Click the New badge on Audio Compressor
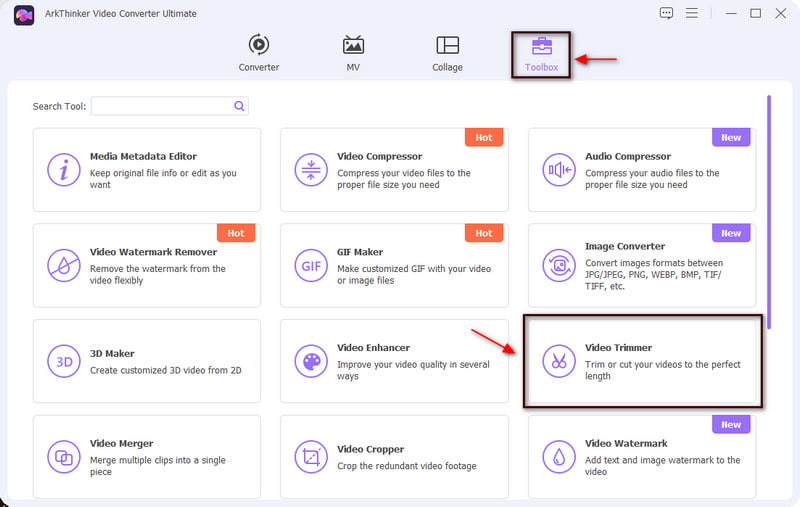Image resolution: width=800 pixels, height=507 pixels. 731,137
